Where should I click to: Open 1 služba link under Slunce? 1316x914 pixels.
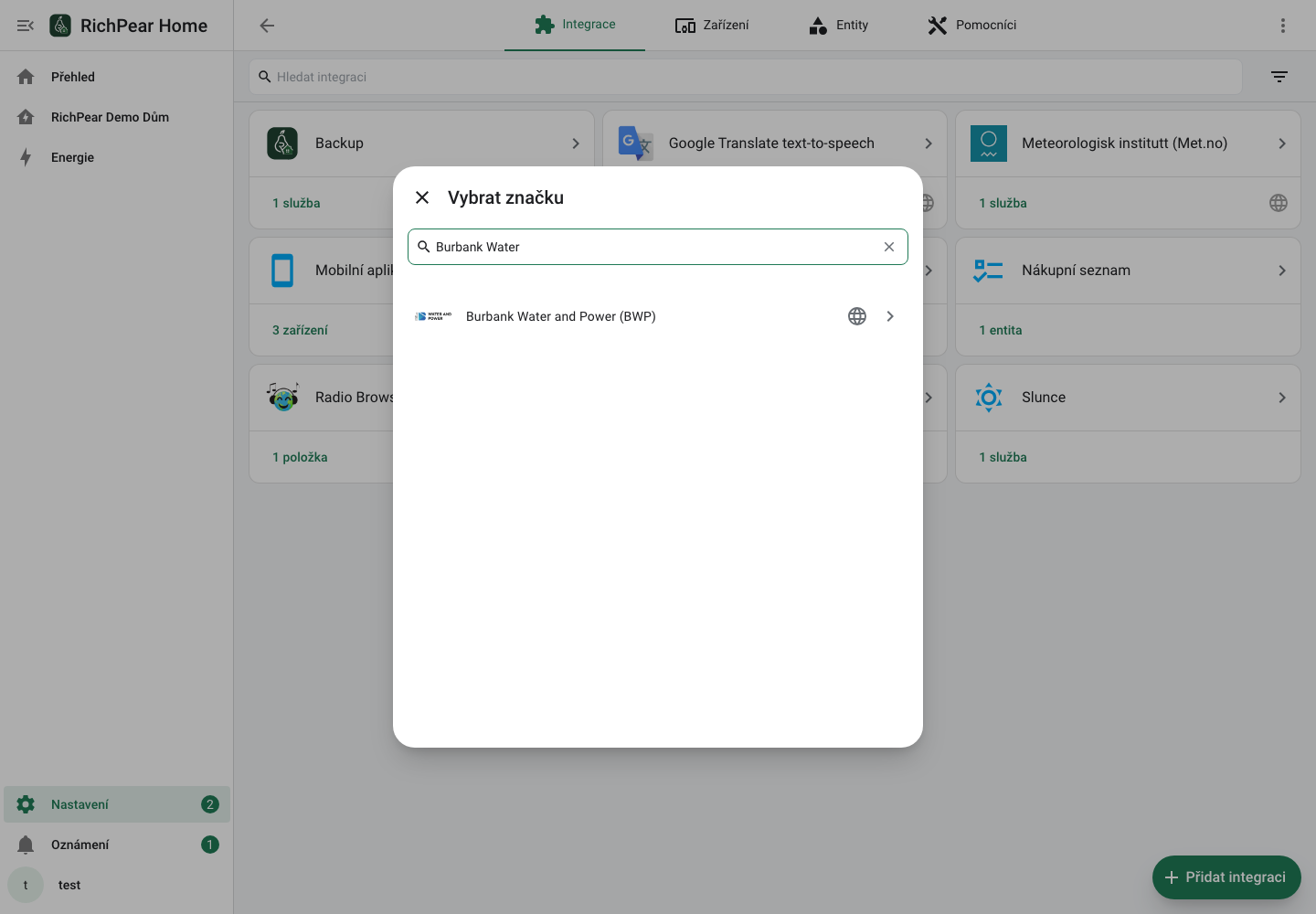(1003, 457)
